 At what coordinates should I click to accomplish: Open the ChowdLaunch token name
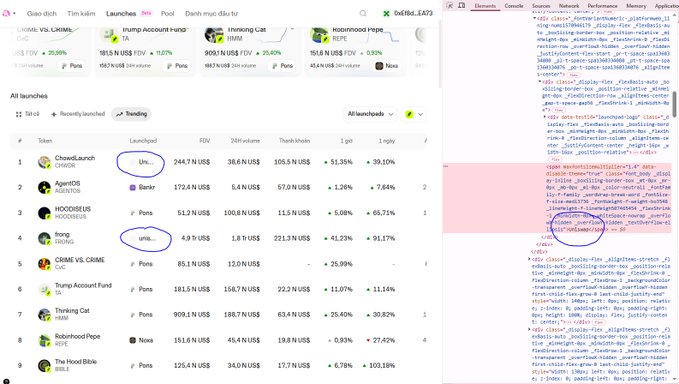74,158
